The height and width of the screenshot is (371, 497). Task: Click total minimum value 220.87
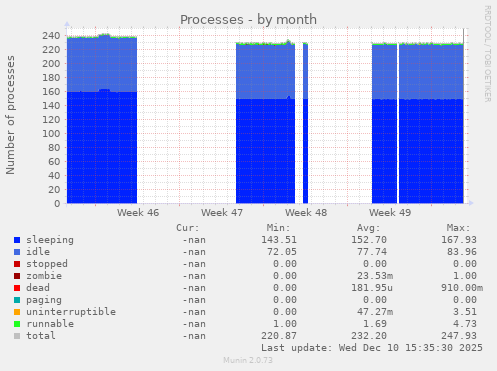click(x=279, y=336)
